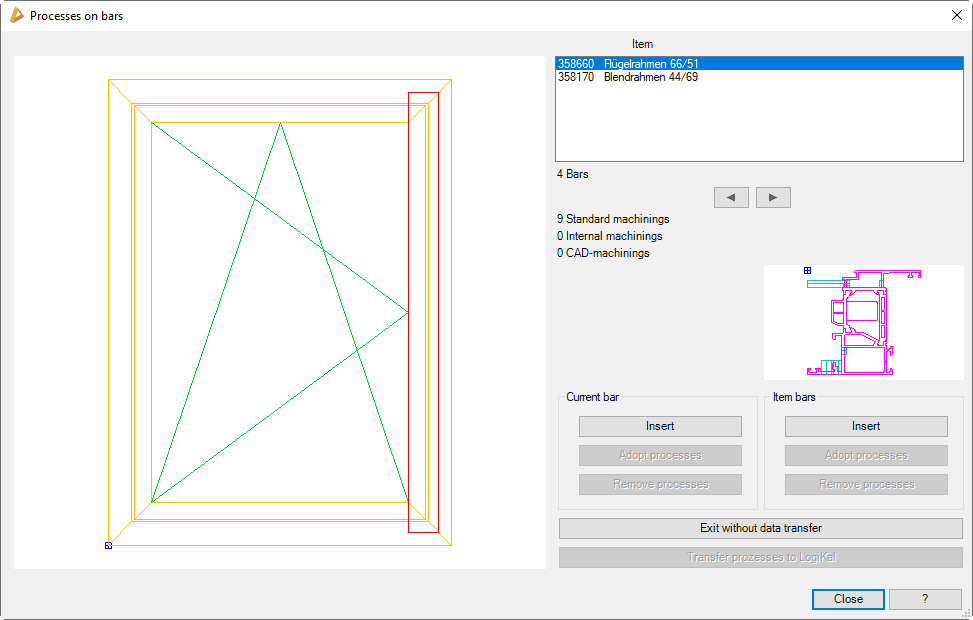The width and height of the screenshot is (973, 620).
Task: Open help with the question mark button
Action: 925,599
